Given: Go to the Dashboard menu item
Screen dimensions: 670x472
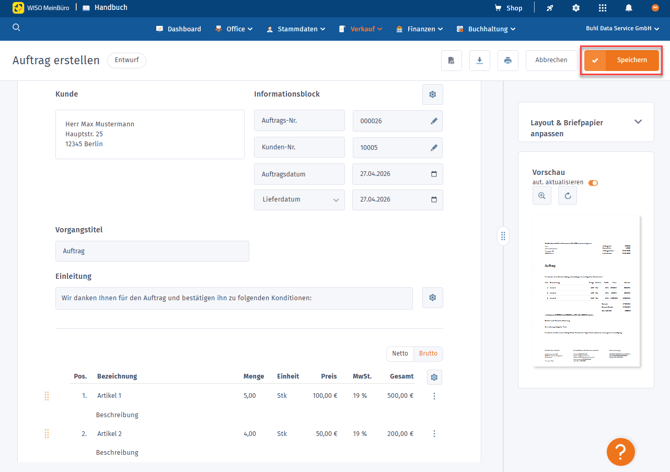Looking at the screenshot, I should 178,29.
